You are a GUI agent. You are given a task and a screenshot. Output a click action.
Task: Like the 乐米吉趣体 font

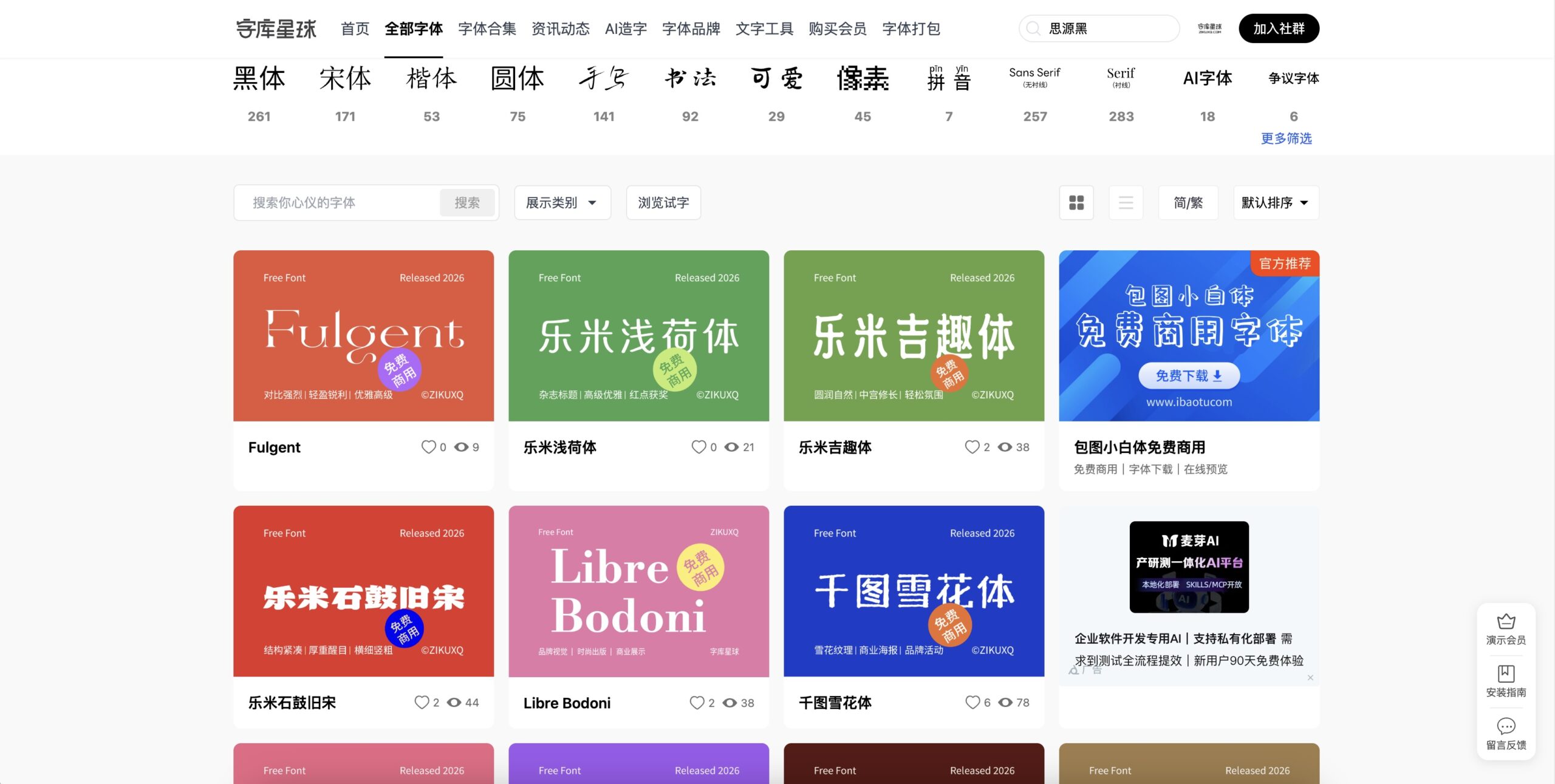click(x=972, y=447)
